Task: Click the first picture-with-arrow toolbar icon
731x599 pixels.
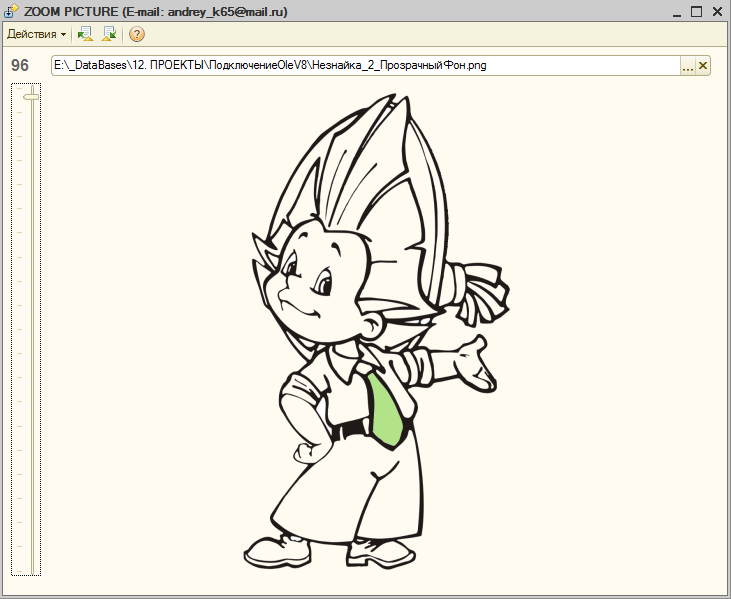Action: (x=85, y=34)
